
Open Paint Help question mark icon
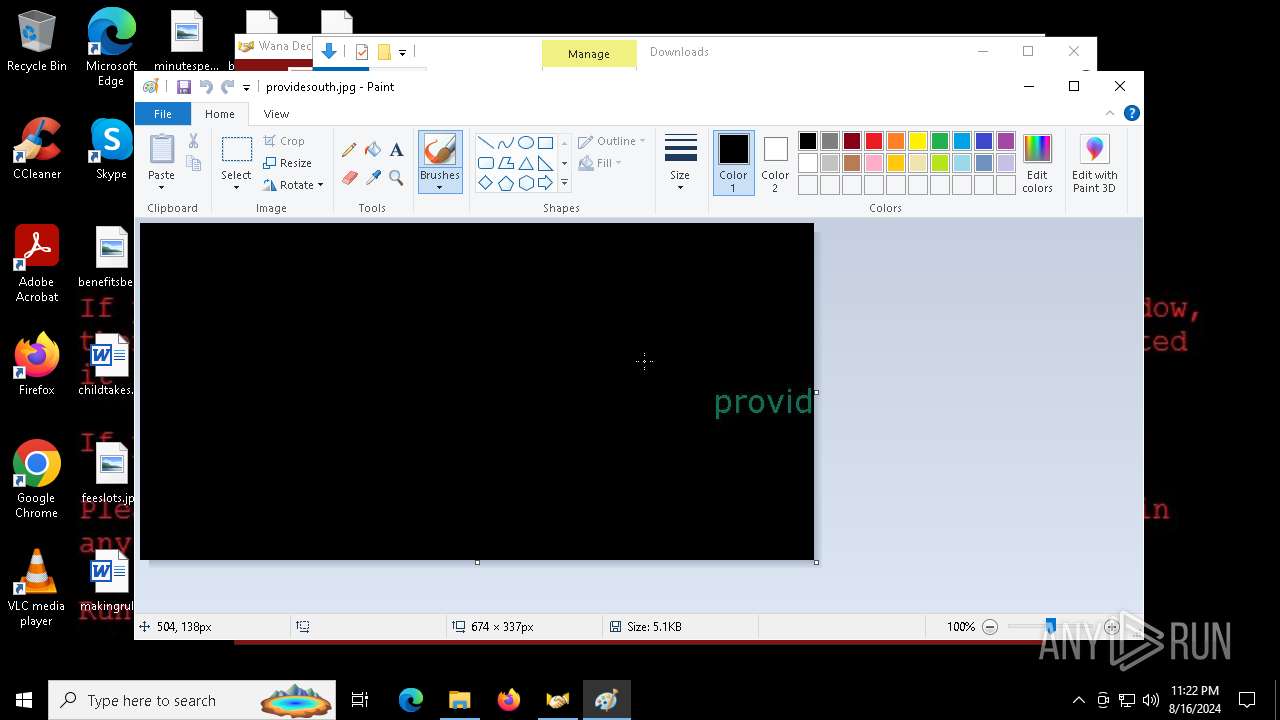coord(1131,113)
